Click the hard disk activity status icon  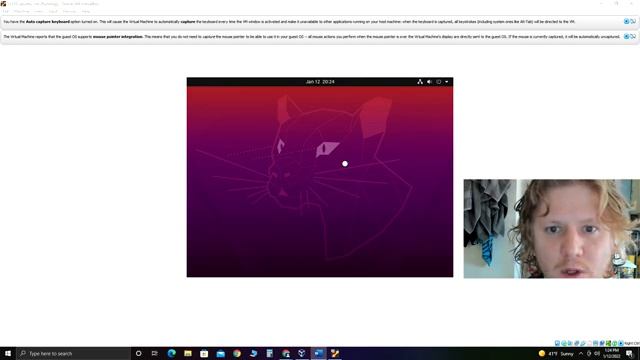coord(557,343)
